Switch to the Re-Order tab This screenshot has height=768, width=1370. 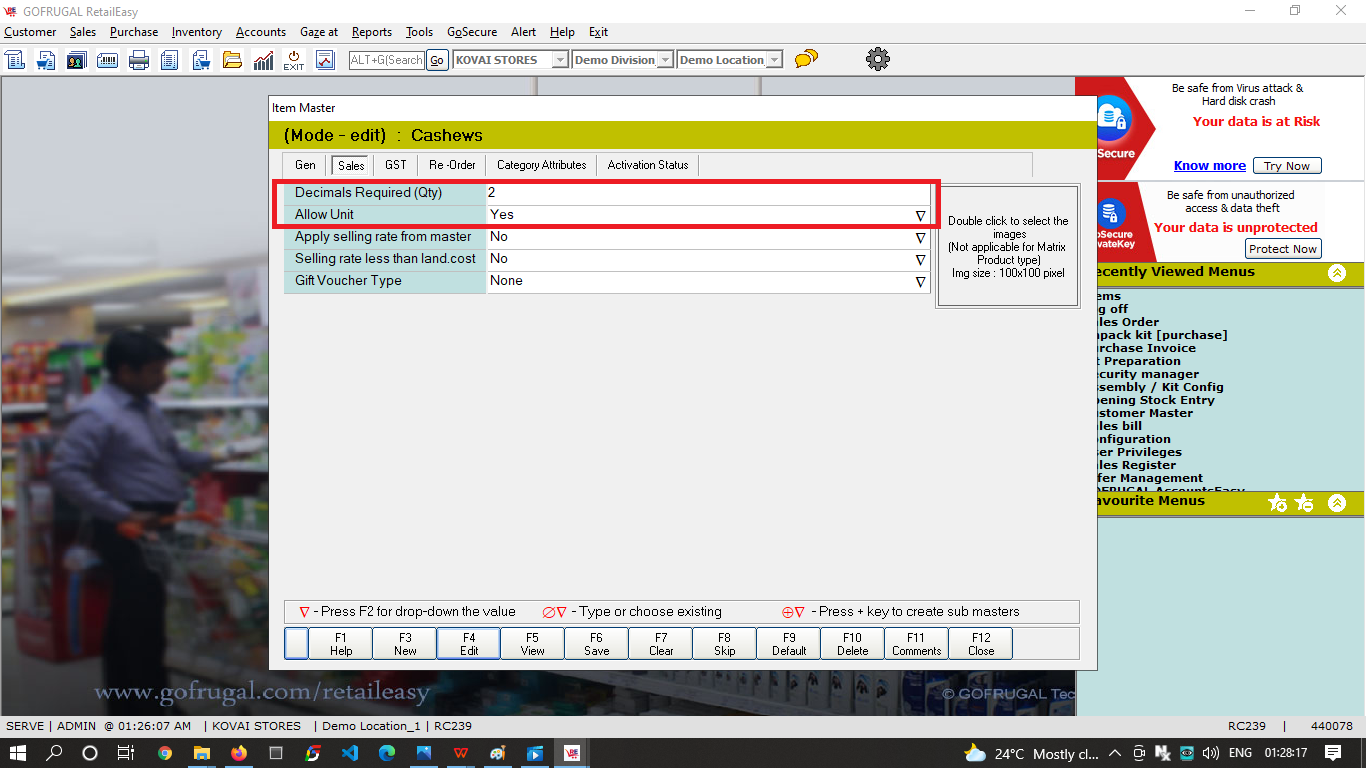pyautogui.click(x=452, y=165)
